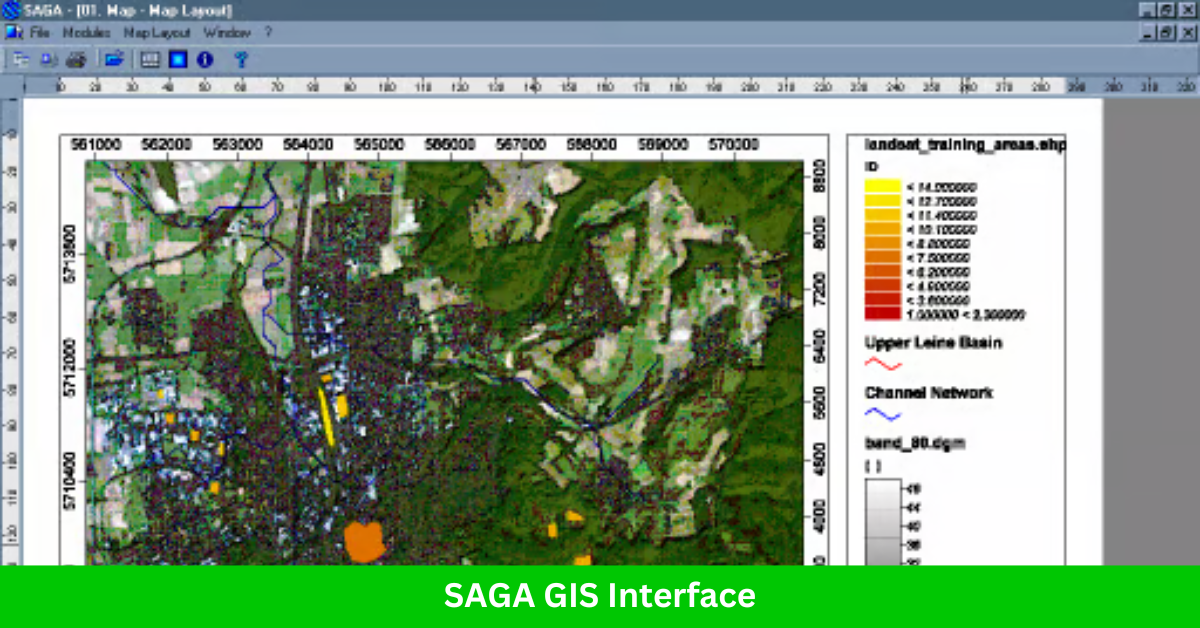
Task: Open the File menu
Action: [41, 32]
